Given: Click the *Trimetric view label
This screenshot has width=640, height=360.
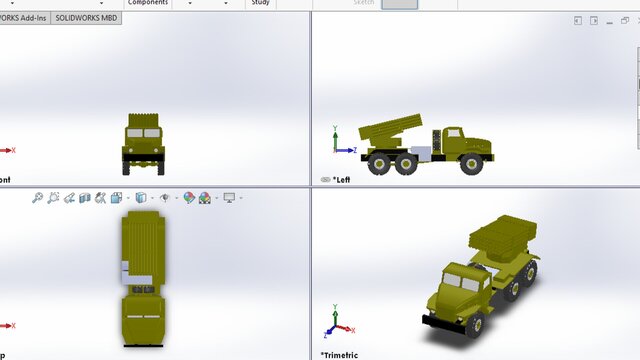Looking at the screenshot, I should (339, 355).
